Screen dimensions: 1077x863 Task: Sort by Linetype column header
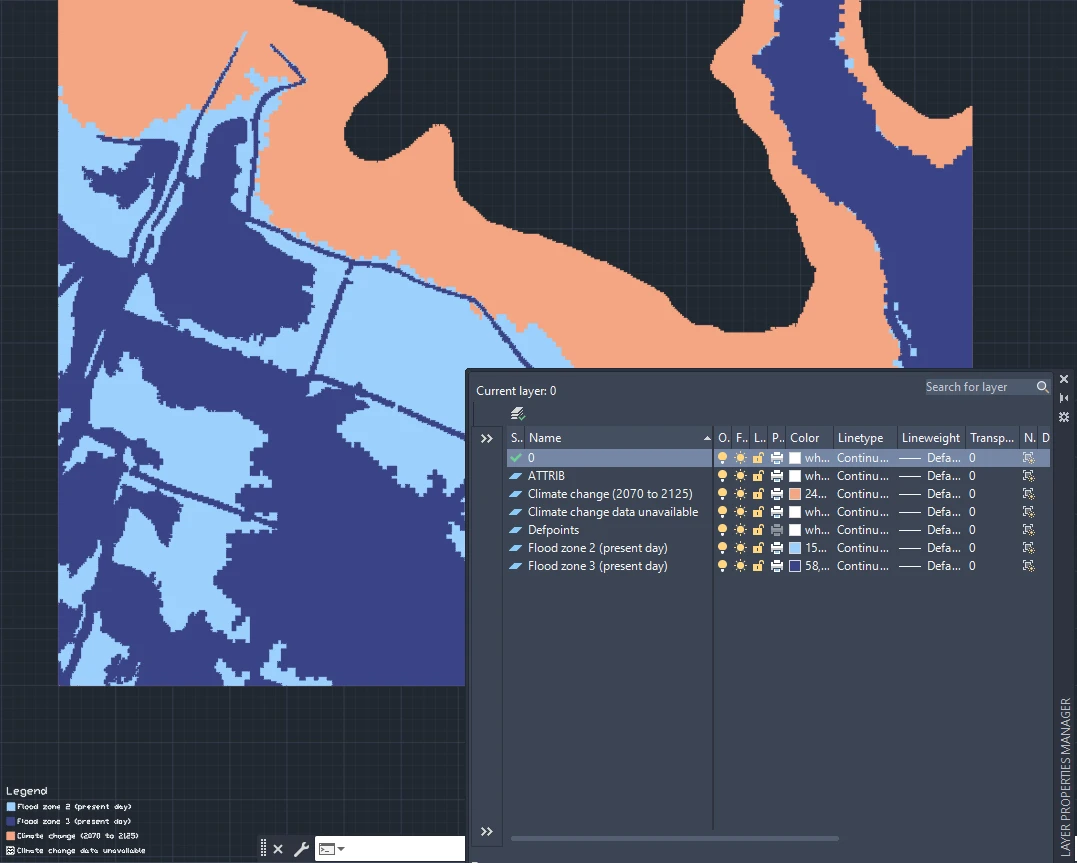(864, 438)
